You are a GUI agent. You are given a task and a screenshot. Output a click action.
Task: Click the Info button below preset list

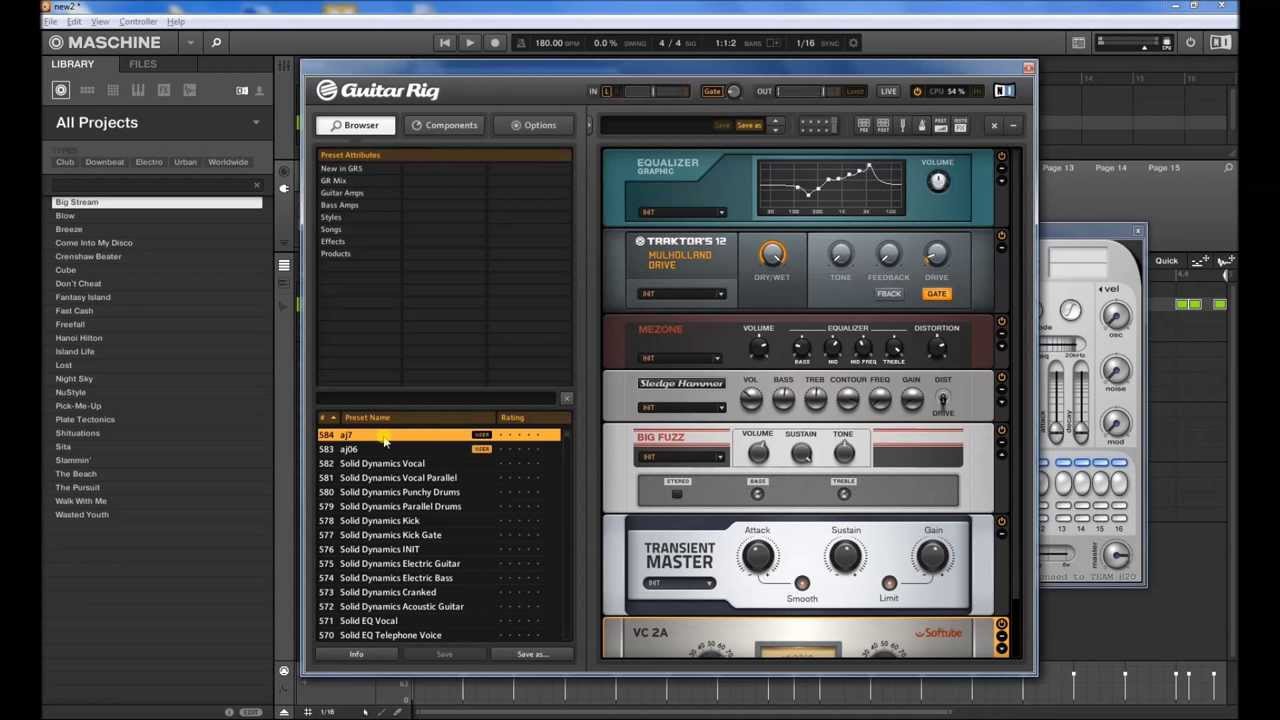356,654
